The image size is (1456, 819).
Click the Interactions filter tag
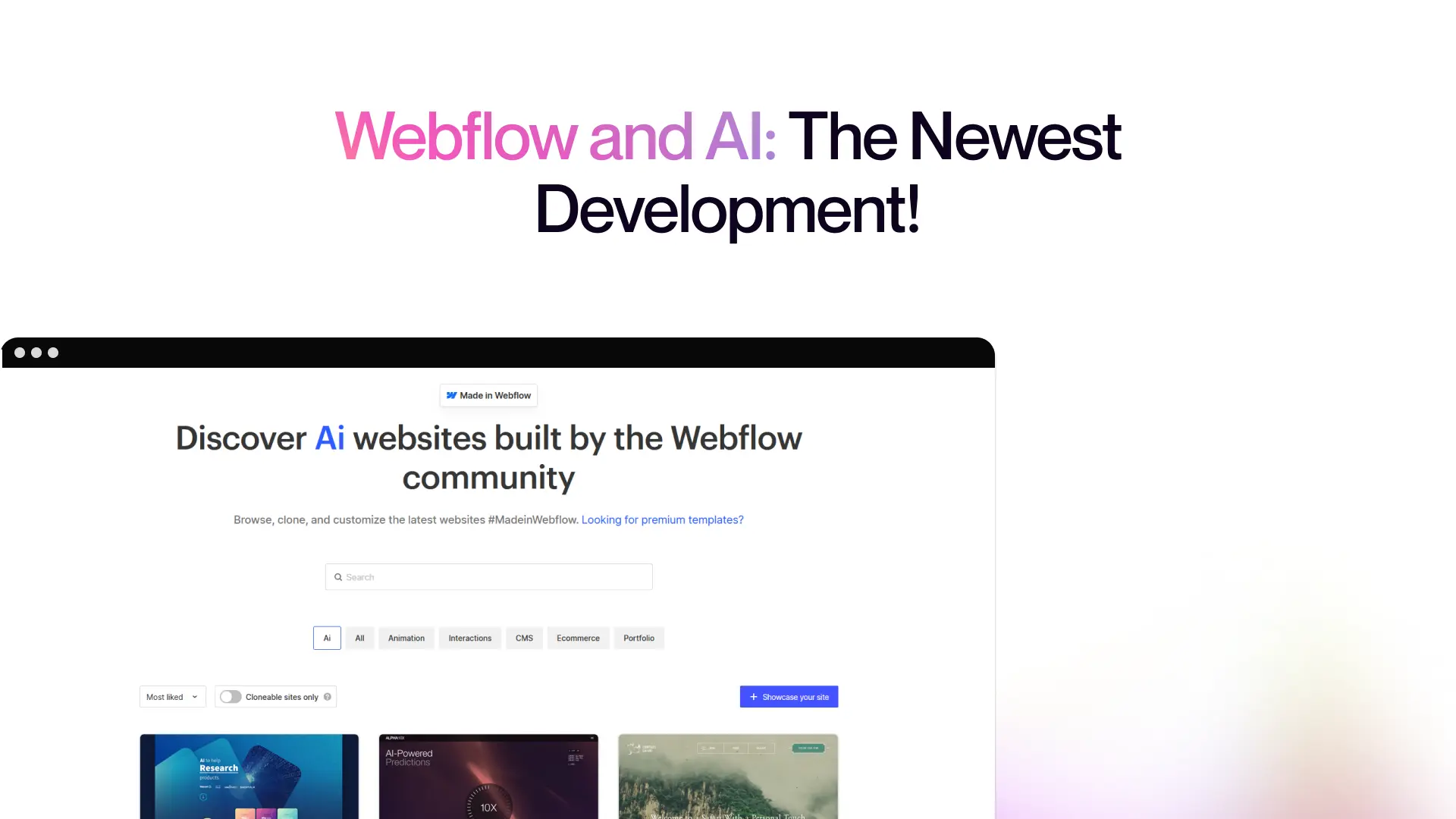pos(470,637)
